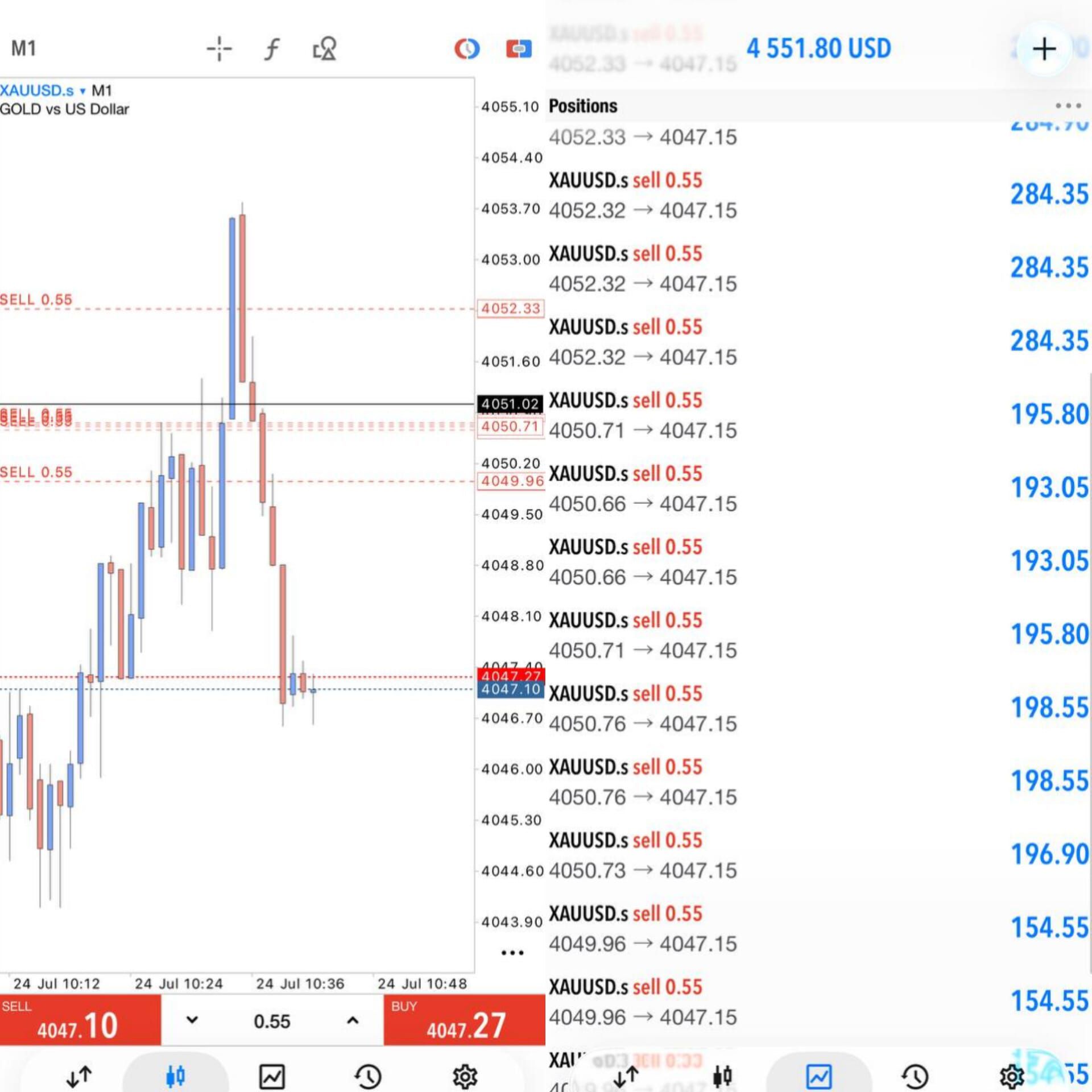The height and width of the screenshot is (1092, 1092).
Task: Increase lot size with up chevron
Action: click(353, 1020)
